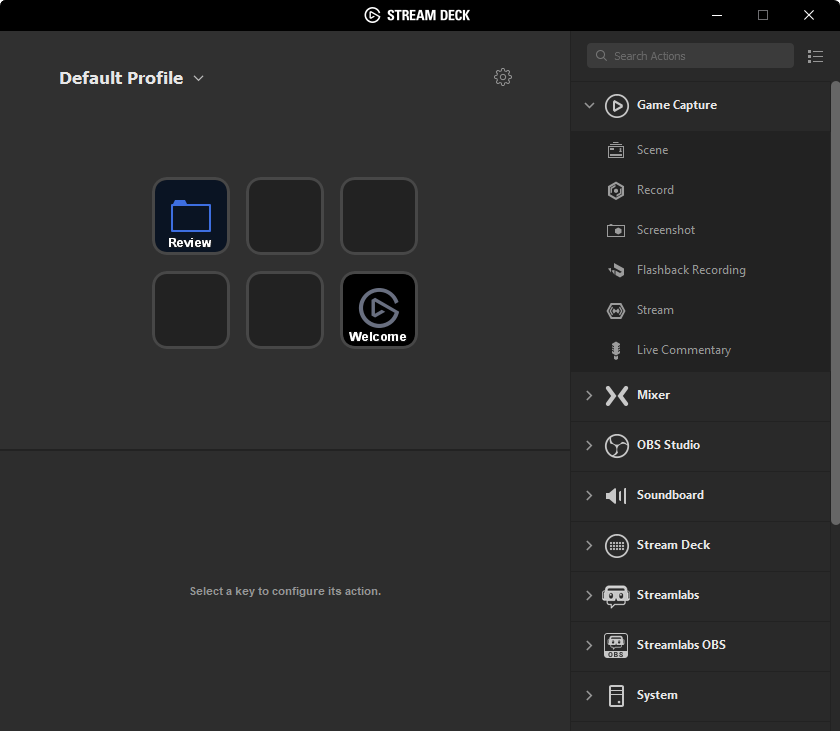
Task: Click the actions panel scrollbar
Action: pyautogui.click(x=835, y=303)
